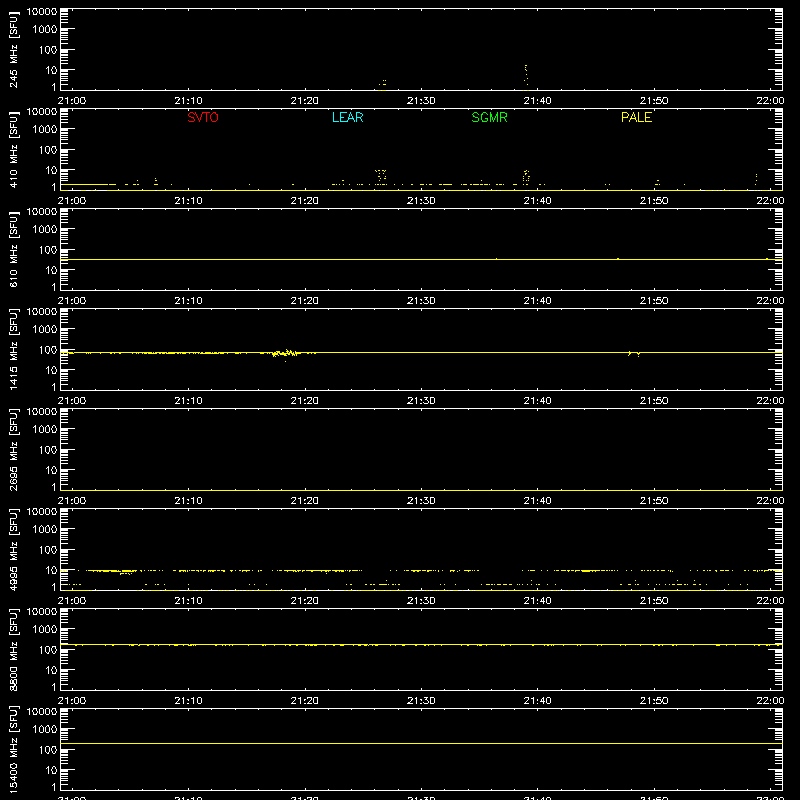
Task: Click the 21:30 time label under the 8800 MHz plot
Action: click(x=421, y=701)
